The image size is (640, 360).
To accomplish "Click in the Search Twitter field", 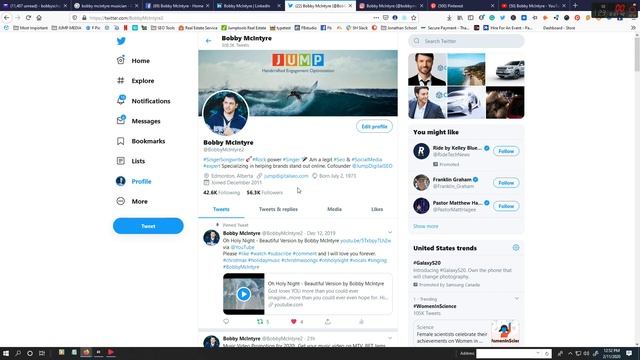I will click(x=466, y=41).
